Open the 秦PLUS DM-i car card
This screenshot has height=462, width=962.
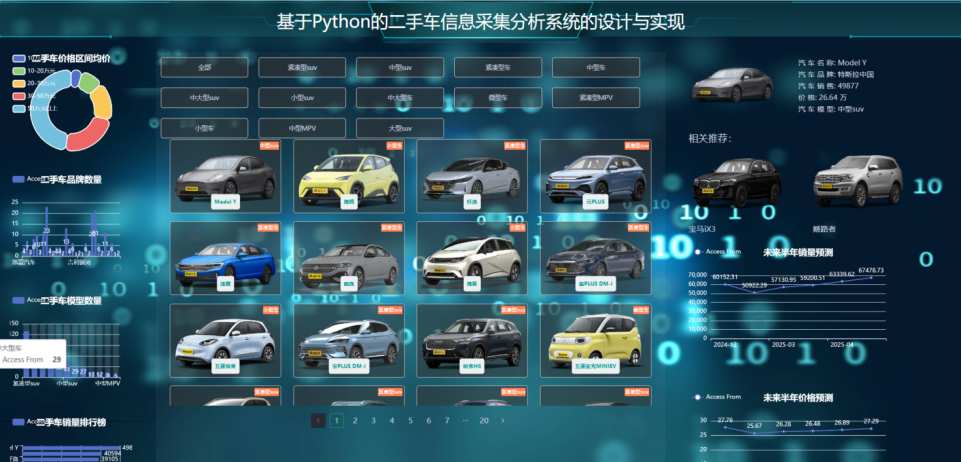coord(596,258)
